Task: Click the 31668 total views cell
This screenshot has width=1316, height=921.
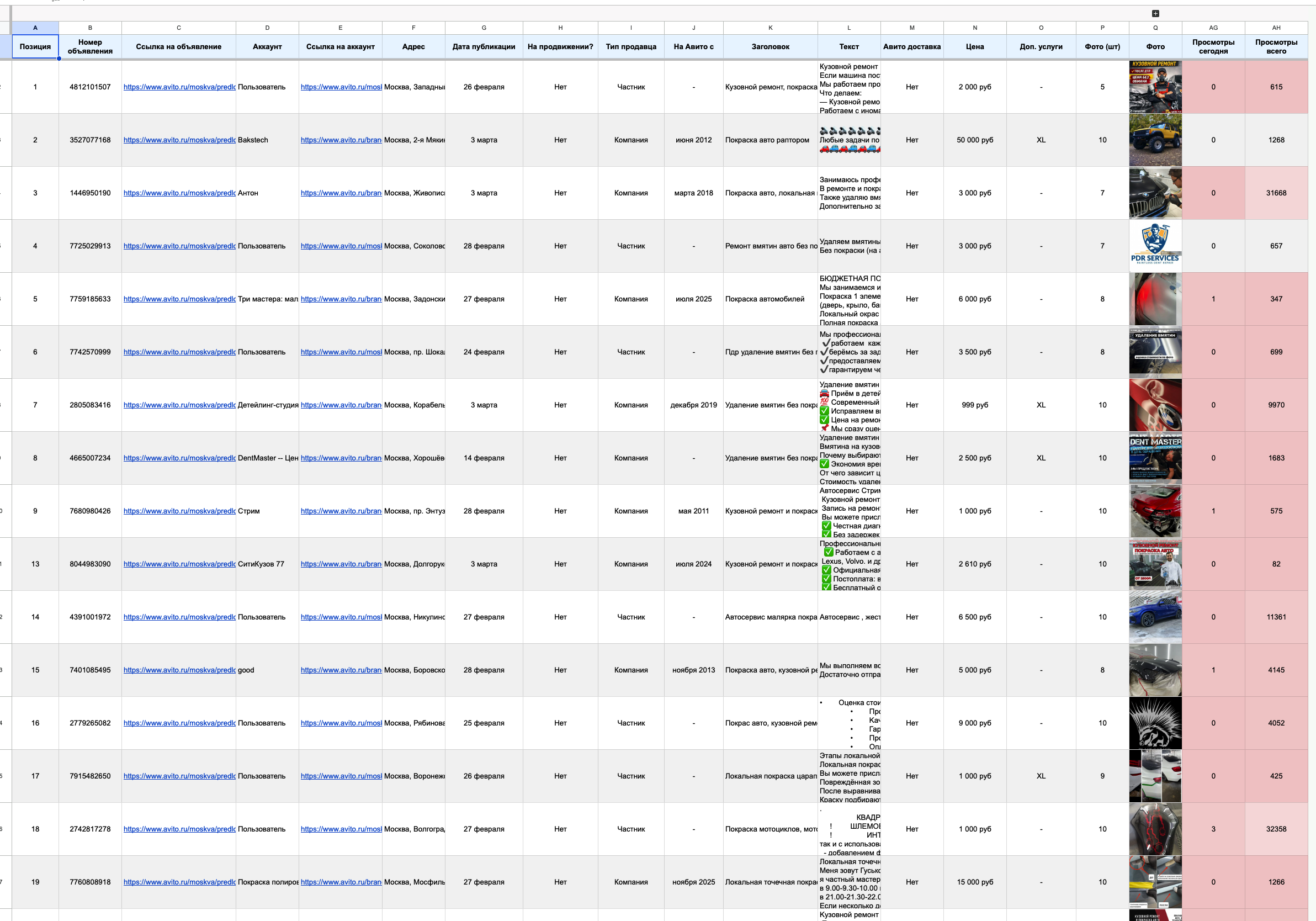Action: click(x=1276, y=193)
